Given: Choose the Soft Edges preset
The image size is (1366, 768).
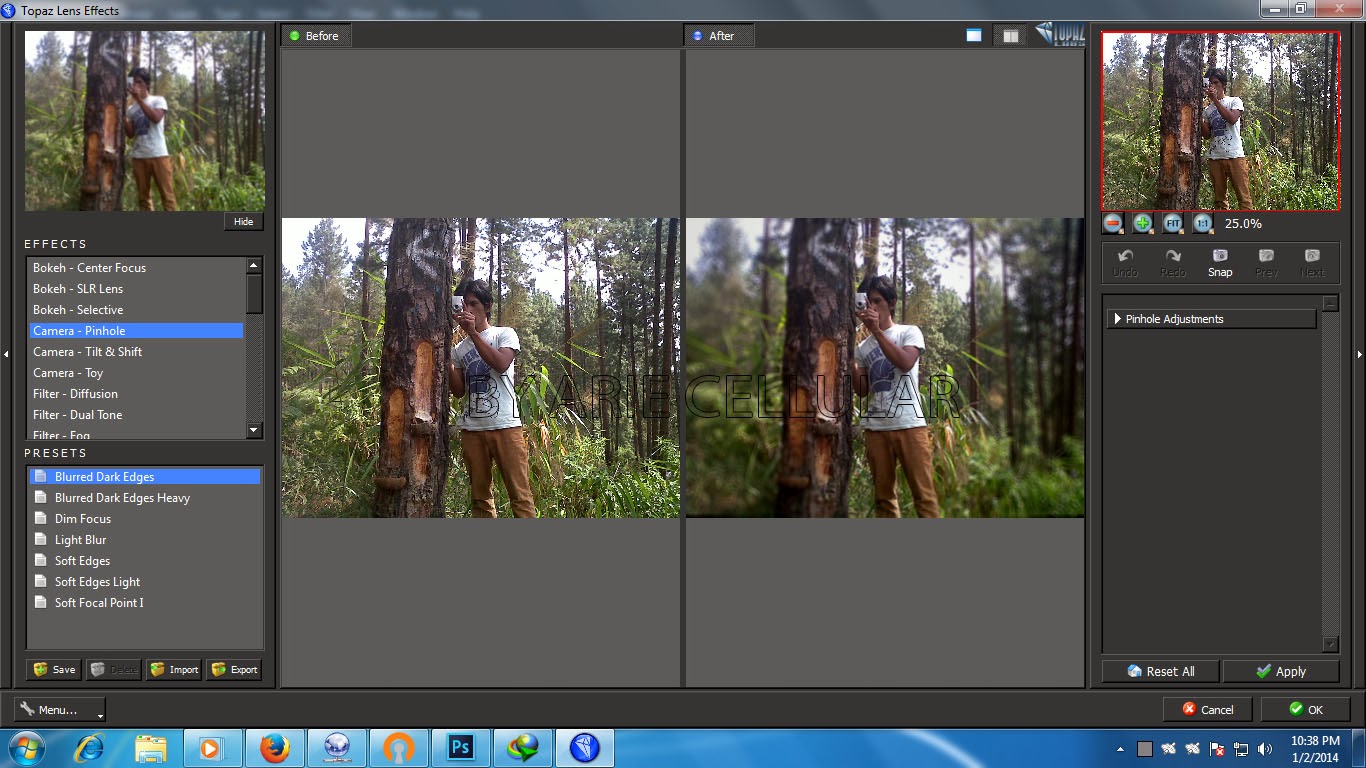Looking at the screenshot, I should 144,561.
